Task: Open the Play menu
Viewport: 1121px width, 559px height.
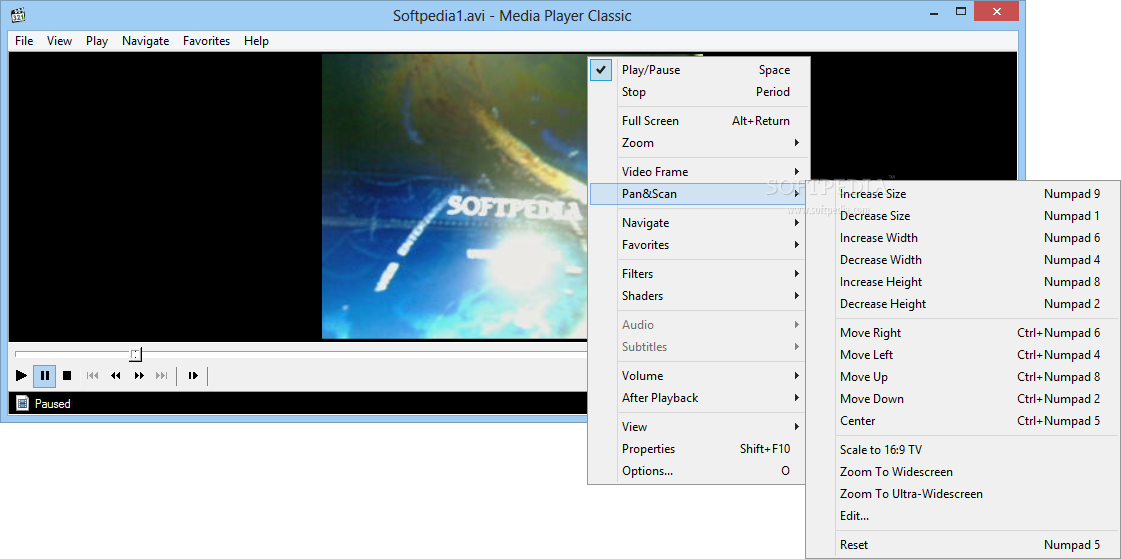Action: [97, 41]
